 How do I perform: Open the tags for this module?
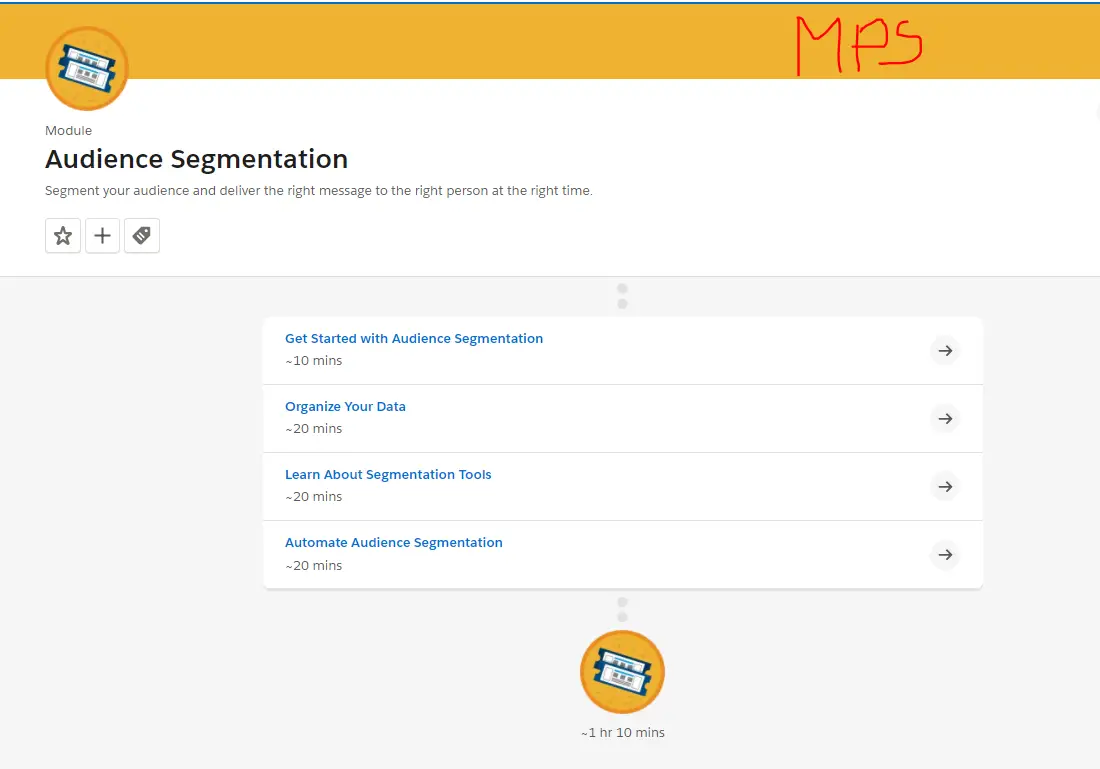[x=142, y=235]
